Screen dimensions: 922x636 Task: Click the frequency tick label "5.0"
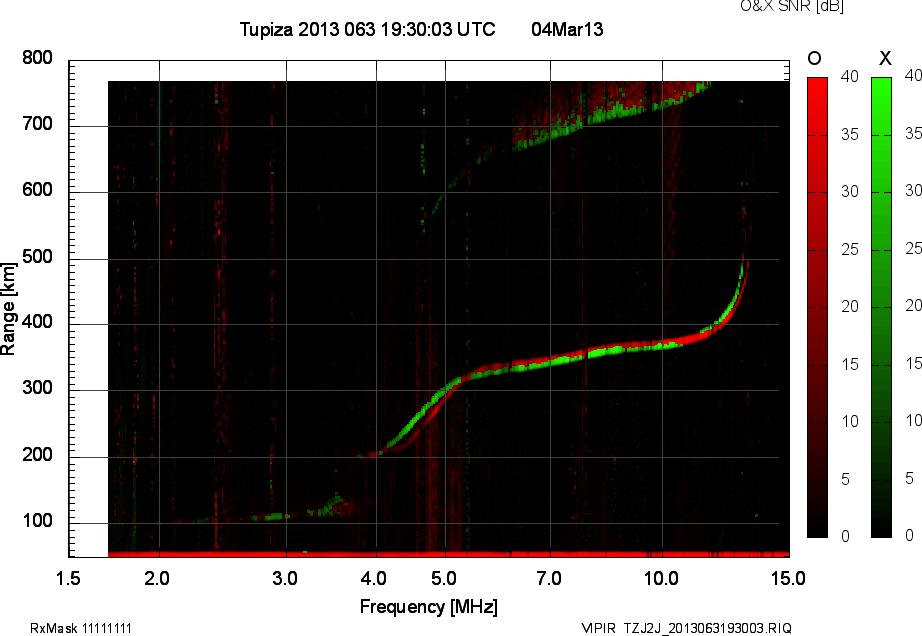click(x=444, y=579)
